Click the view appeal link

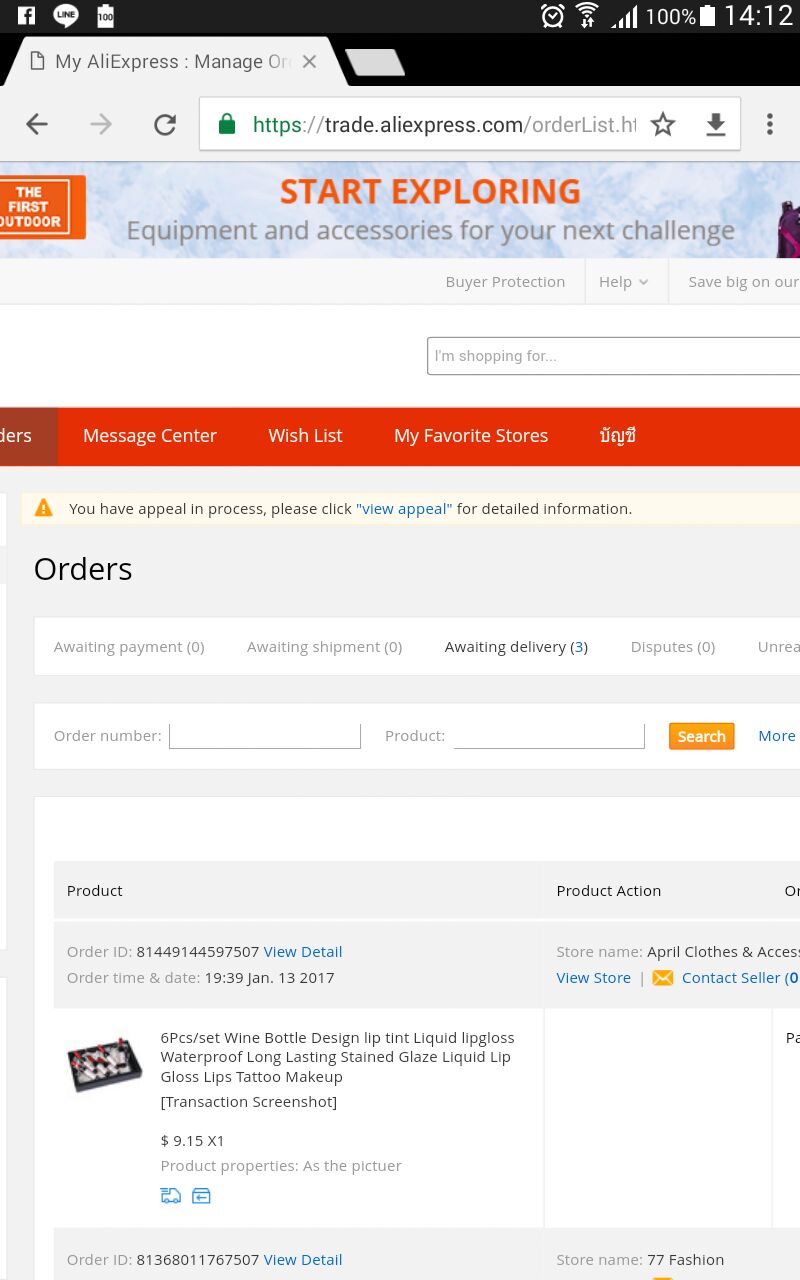click(x=404, y=509)
